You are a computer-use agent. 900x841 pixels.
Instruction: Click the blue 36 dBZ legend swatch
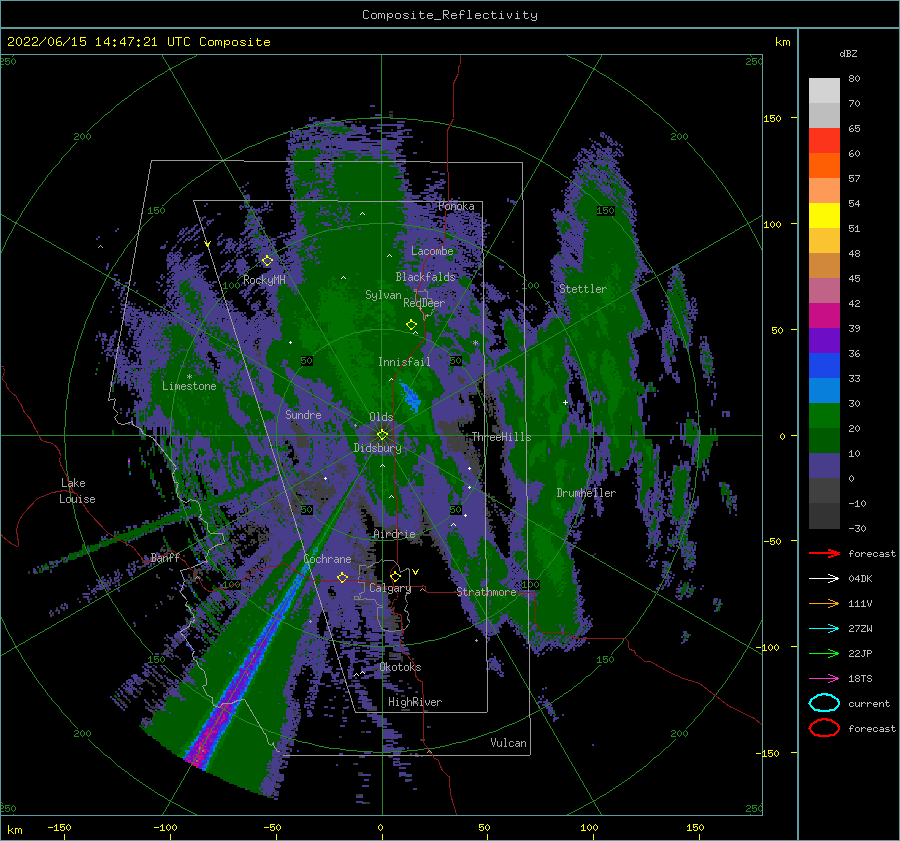pos(824,365)
